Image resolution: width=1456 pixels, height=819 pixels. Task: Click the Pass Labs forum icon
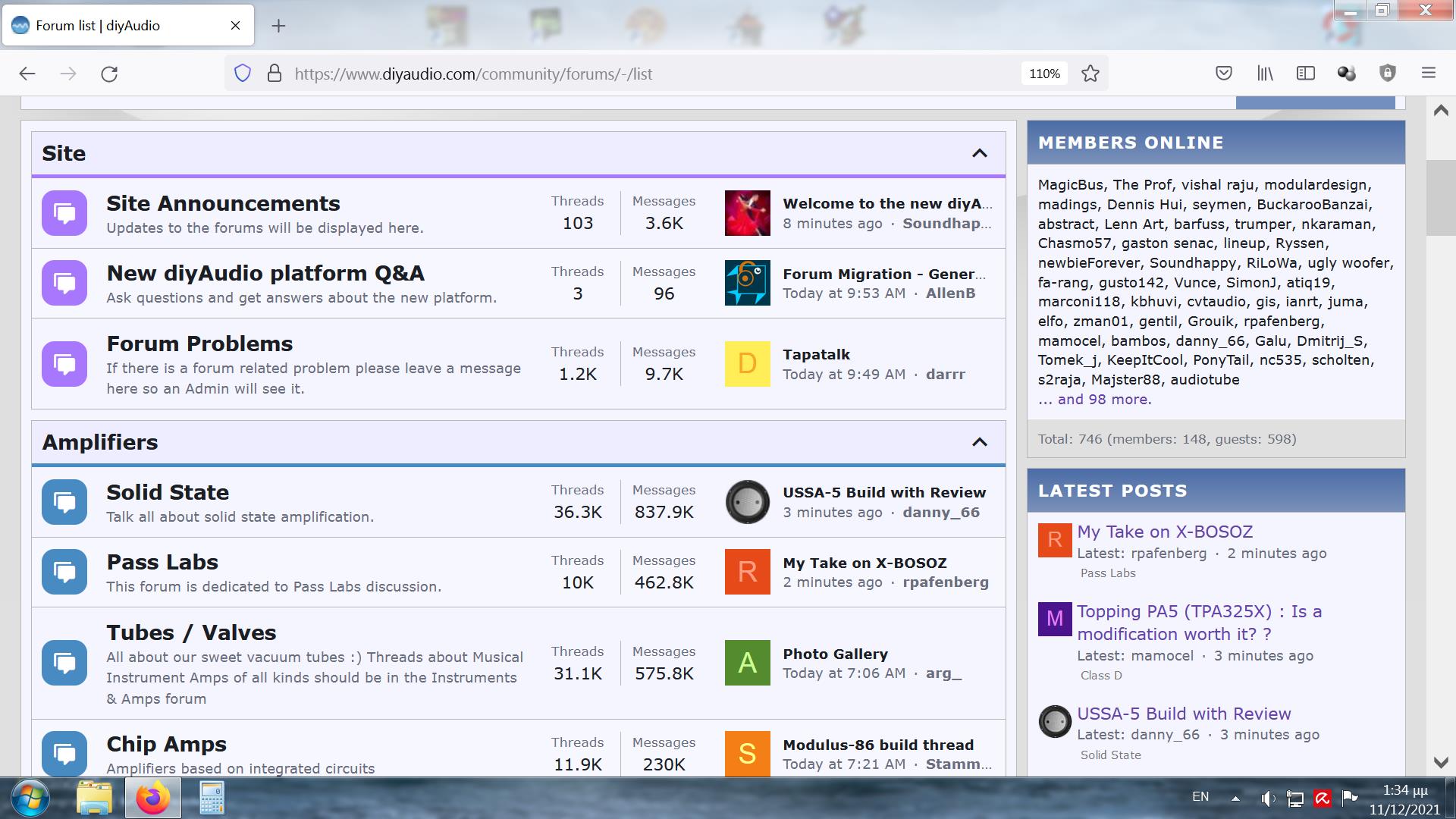point(64,572)
